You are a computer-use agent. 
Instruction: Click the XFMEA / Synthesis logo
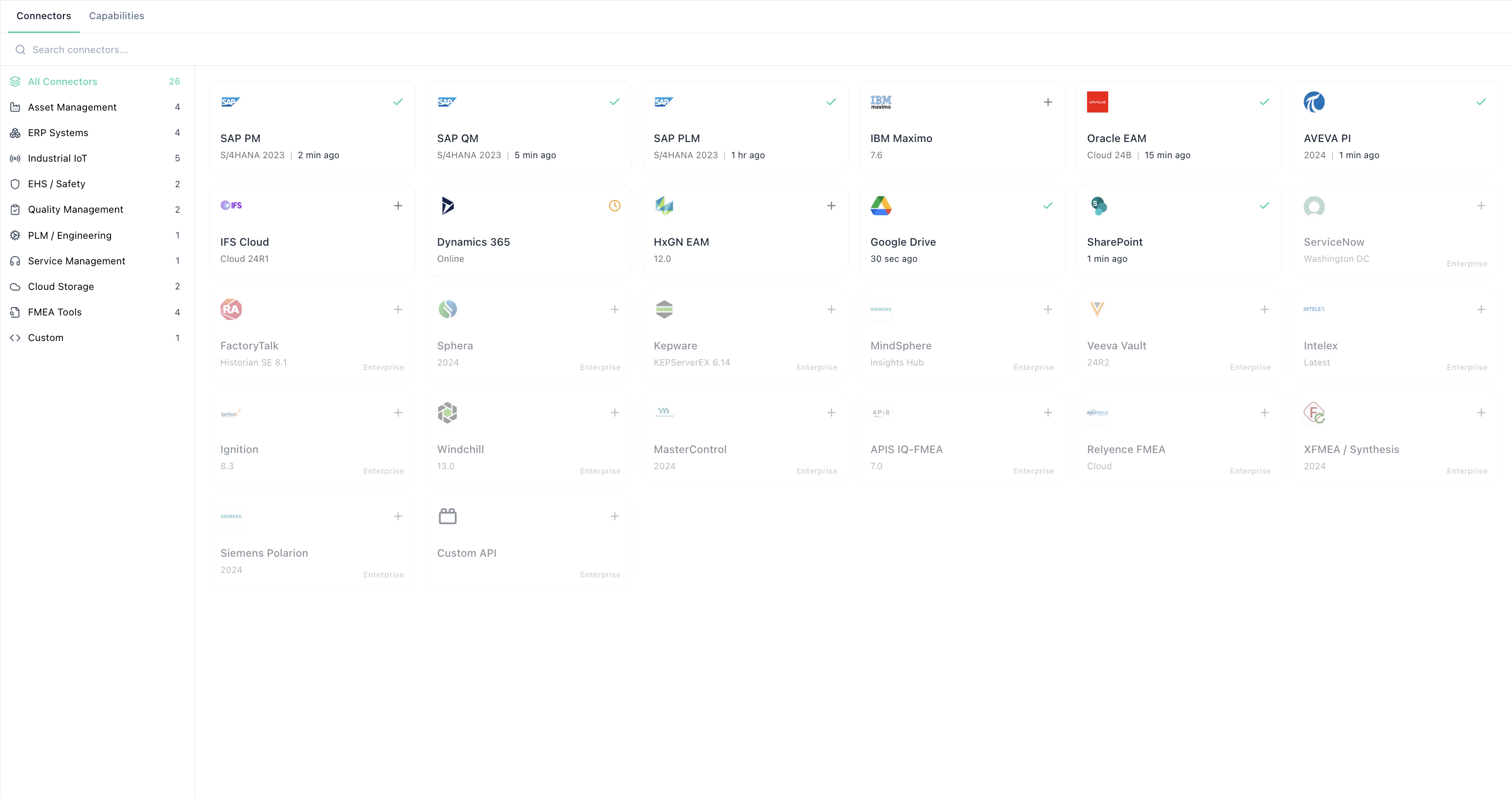pyautogui.click(x=1314, y=413)
